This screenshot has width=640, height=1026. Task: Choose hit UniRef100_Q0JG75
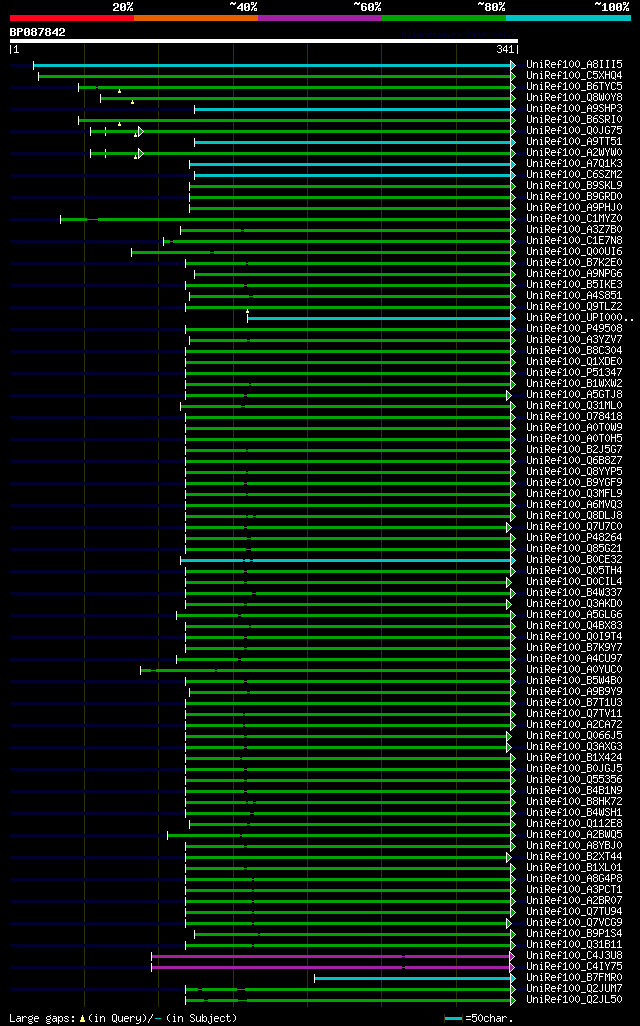574,131
